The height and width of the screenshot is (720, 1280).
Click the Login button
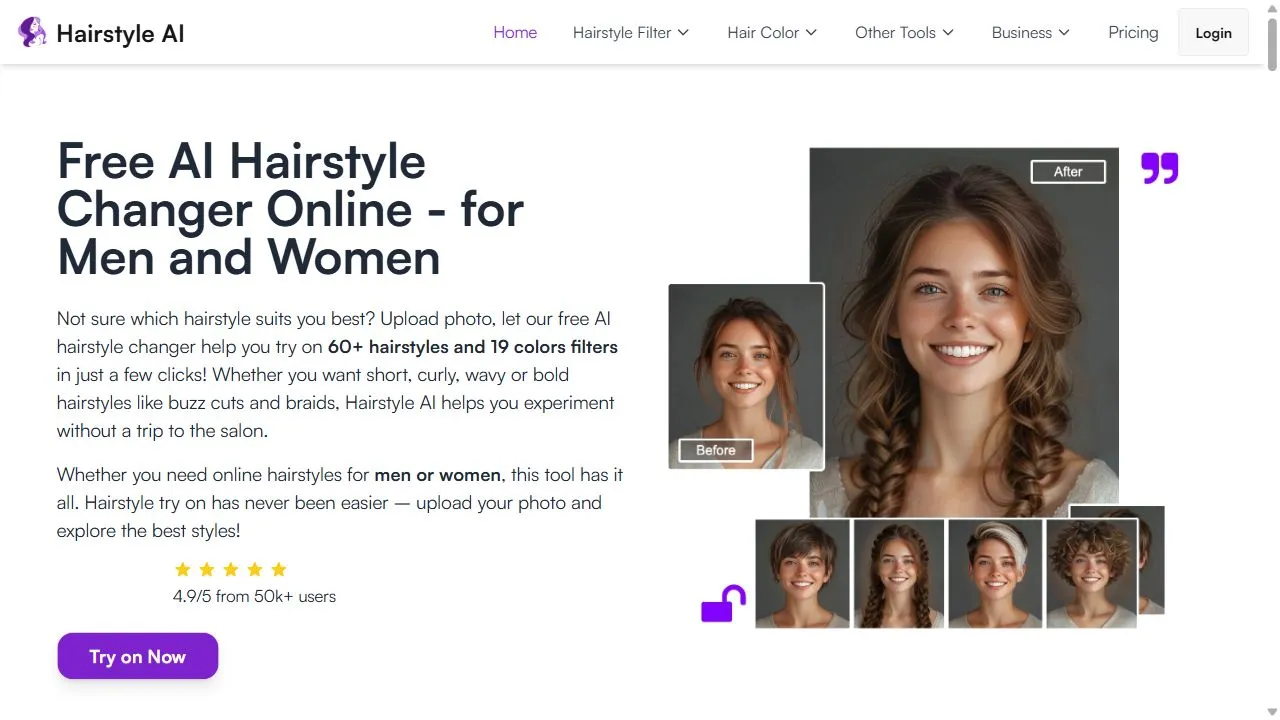coord(1213,33)
